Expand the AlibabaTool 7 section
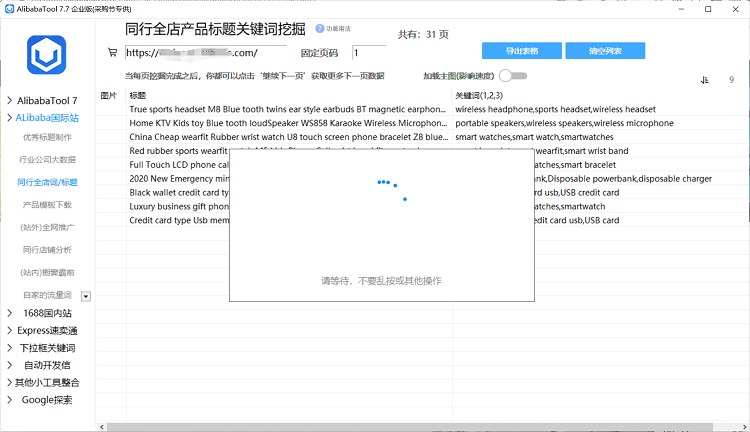Viewport: 750px width, 432px height. tap(10, 100)
